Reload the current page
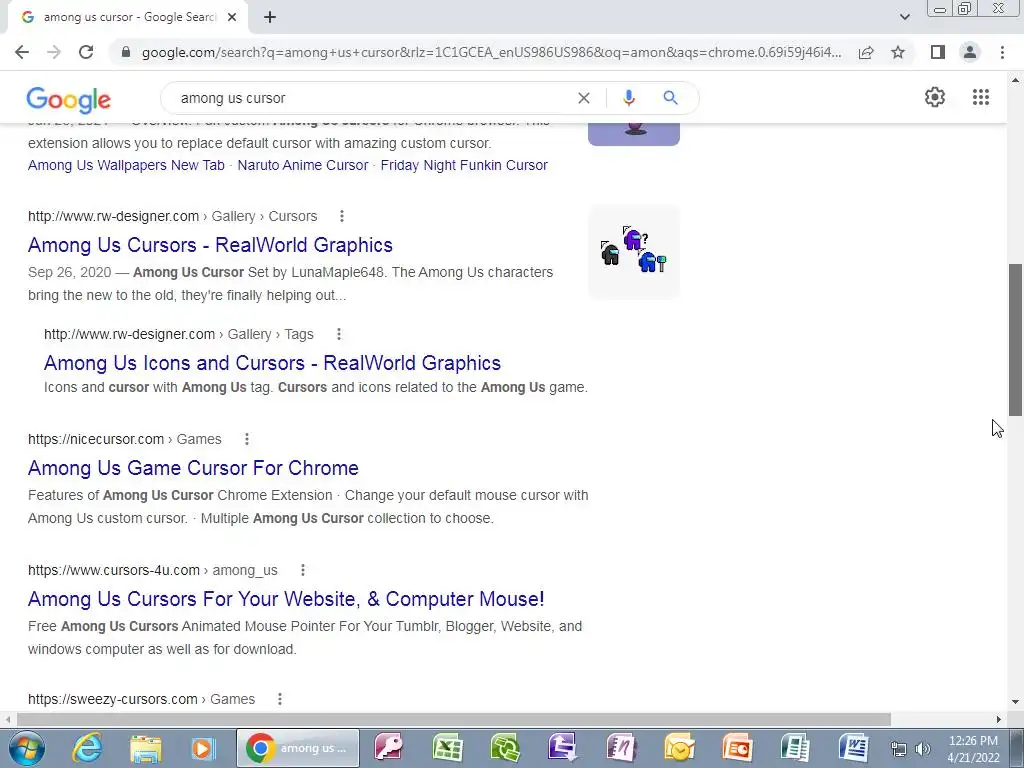This screenshot has width=1024, height=768. (x=86, y=52)
